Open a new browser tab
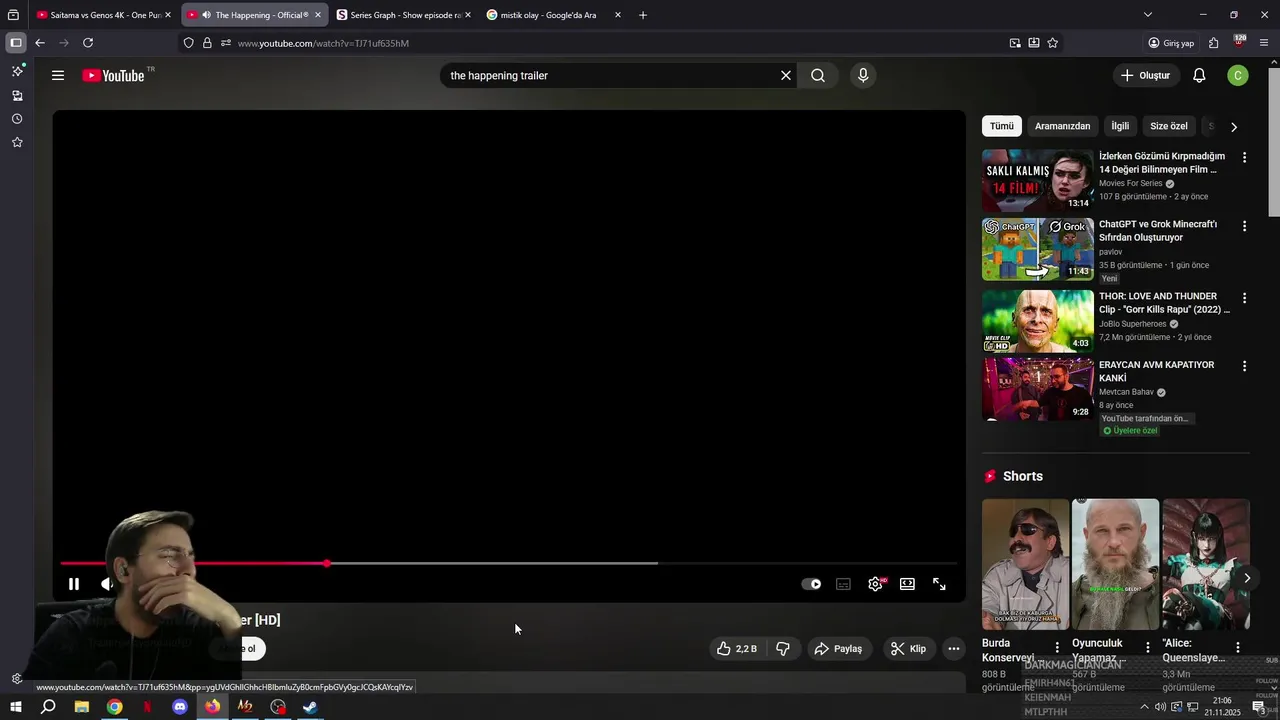 click(x=643, y=15)
